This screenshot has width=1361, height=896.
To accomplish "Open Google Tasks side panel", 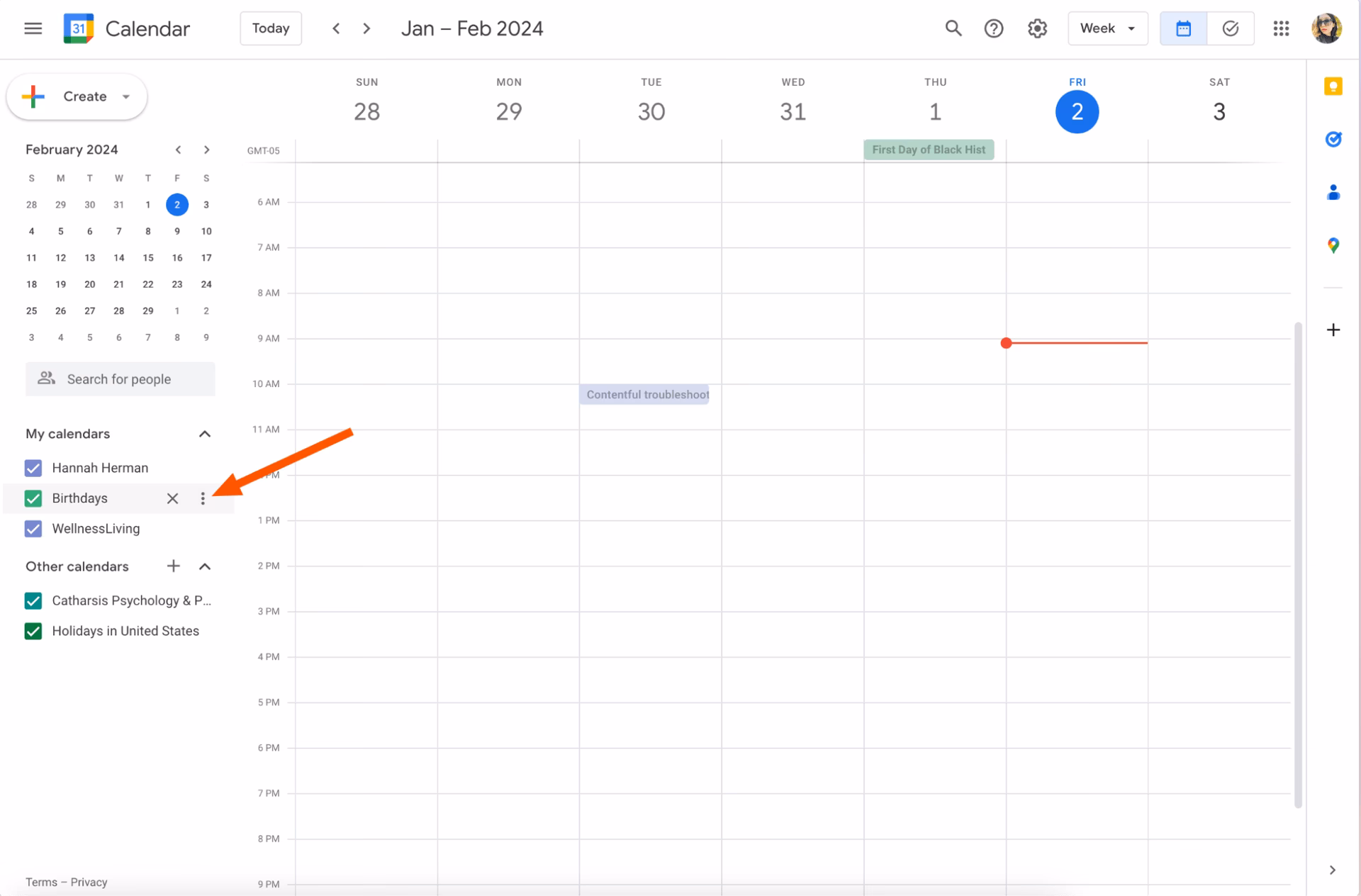I will pyautogui.click(x=1333, y=139).
